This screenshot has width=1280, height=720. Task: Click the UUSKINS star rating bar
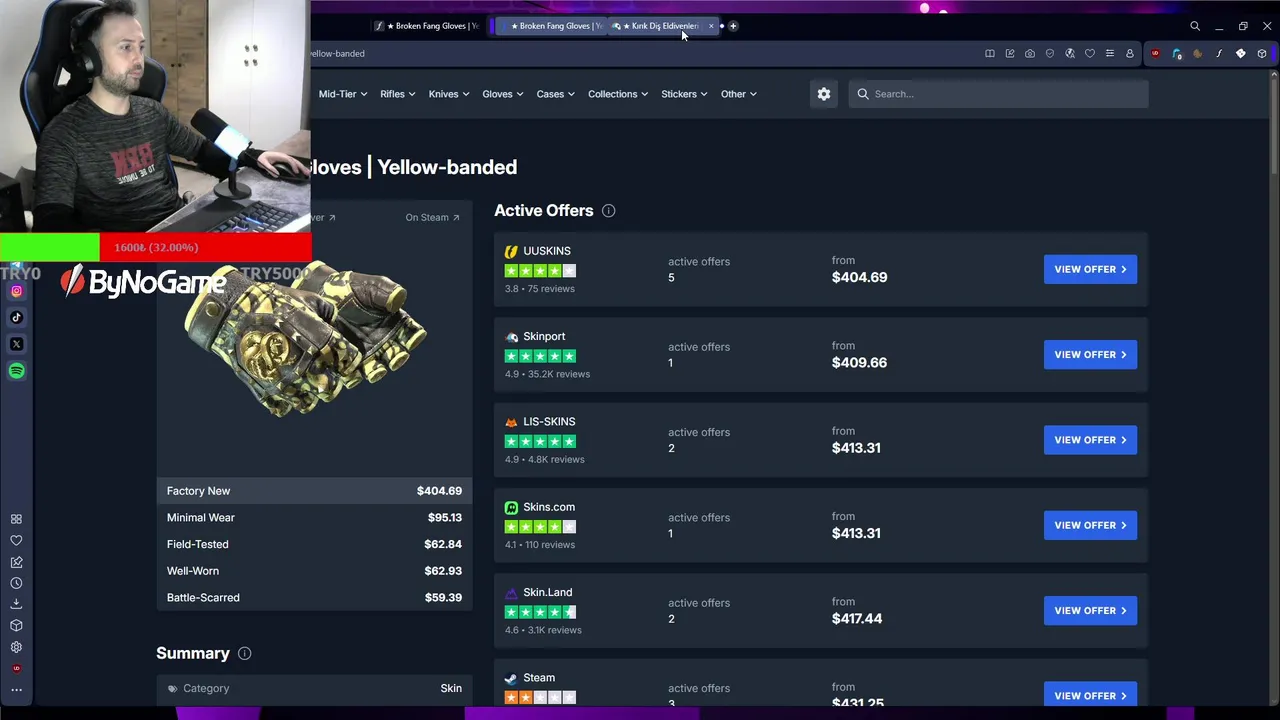tap(540, 271)
